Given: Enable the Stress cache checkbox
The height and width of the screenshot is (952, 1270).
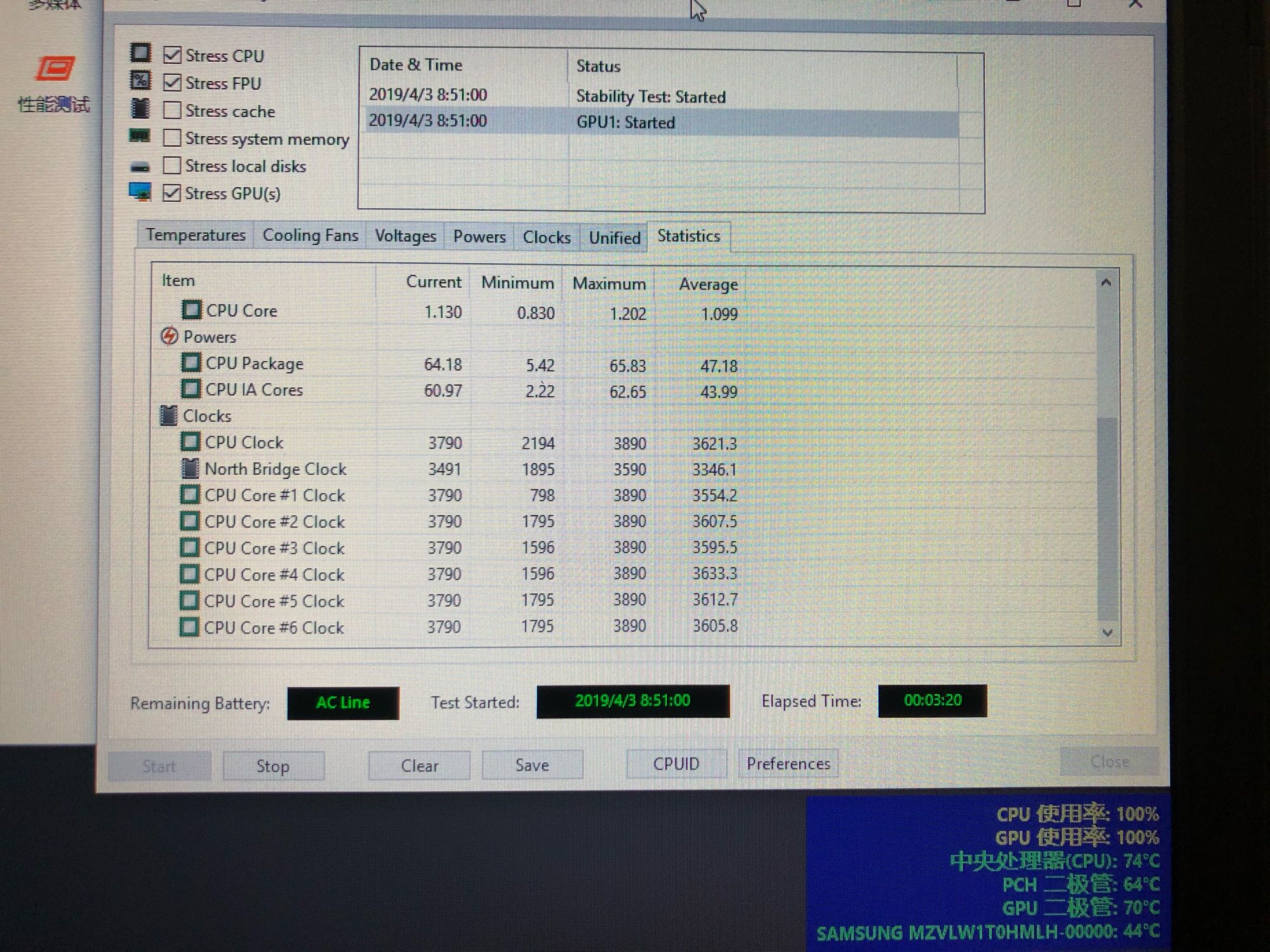Looking at the screenshot, I should click(x=172, y=110).
